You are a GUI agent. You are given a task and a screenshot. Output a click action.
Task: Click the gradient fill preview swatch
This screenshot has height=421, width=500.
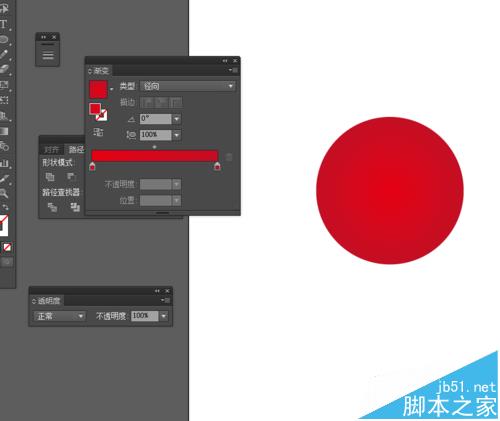tap(98, 89)
